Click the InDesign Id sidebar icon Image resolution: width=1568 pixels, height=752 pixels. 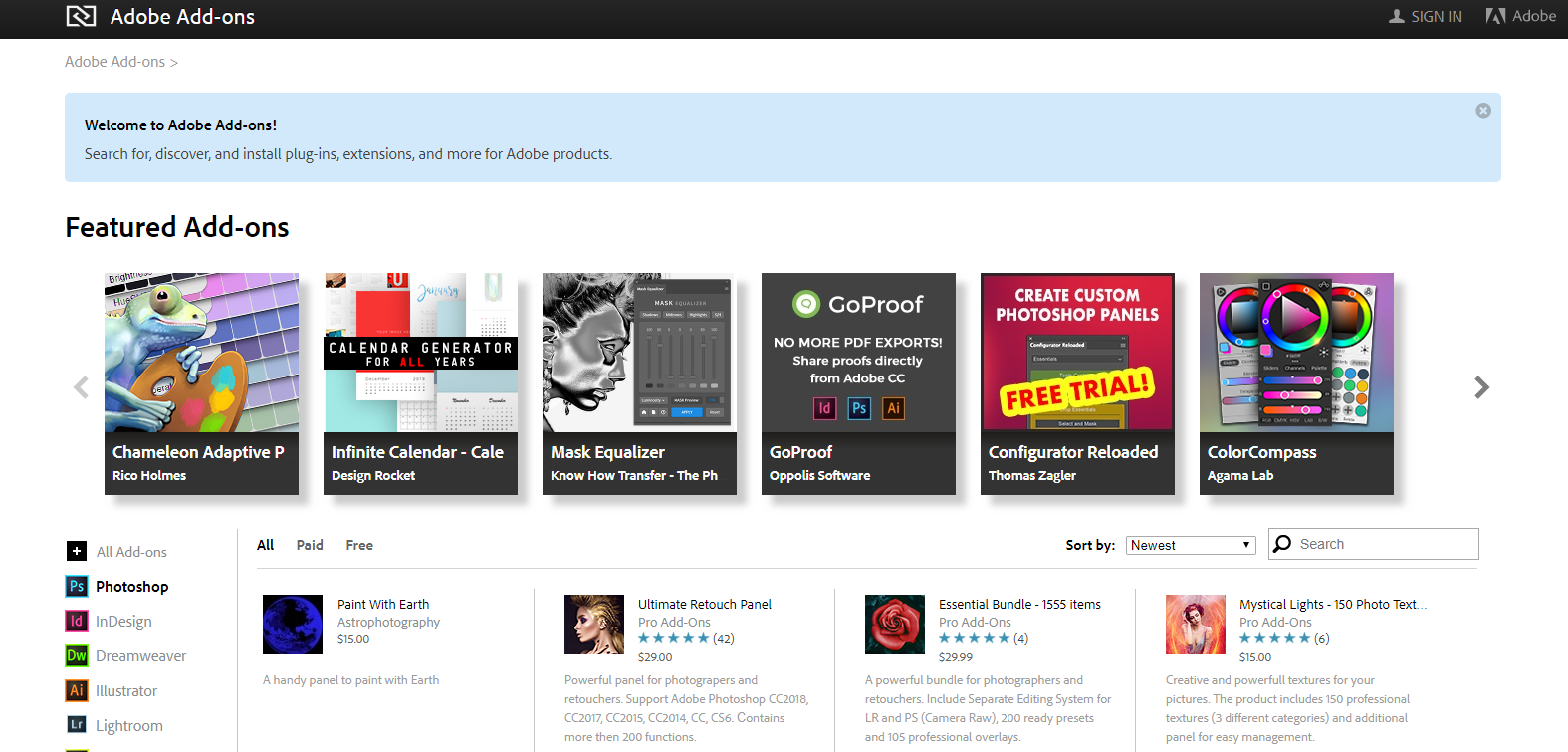tap(77, 621)
